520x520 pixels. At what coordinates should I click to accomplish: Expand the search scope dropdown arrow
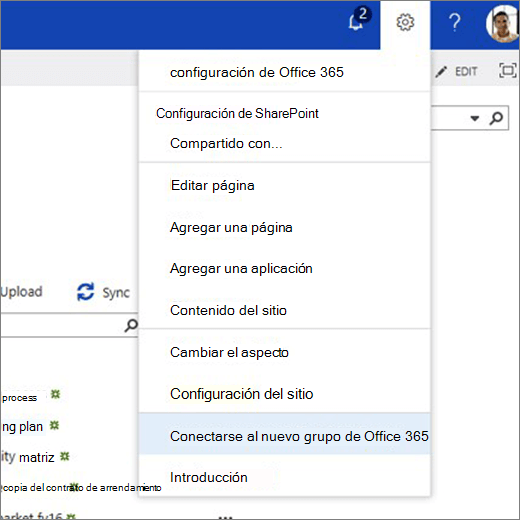pyautogui.click(x=474, y=118)
